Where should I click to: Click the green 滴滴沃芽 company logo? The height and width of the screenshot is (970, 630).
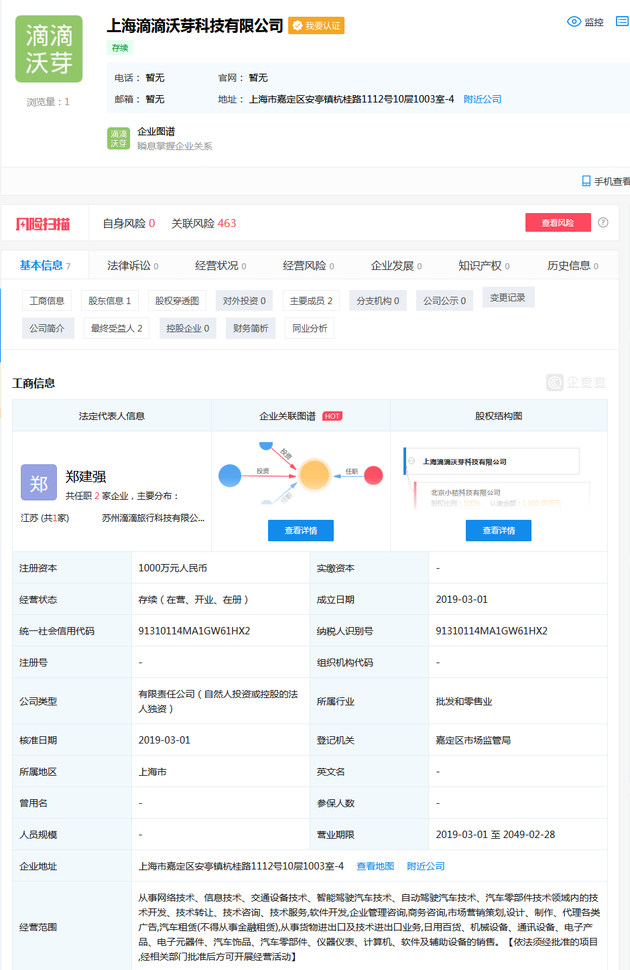click(x=49, y=49)
